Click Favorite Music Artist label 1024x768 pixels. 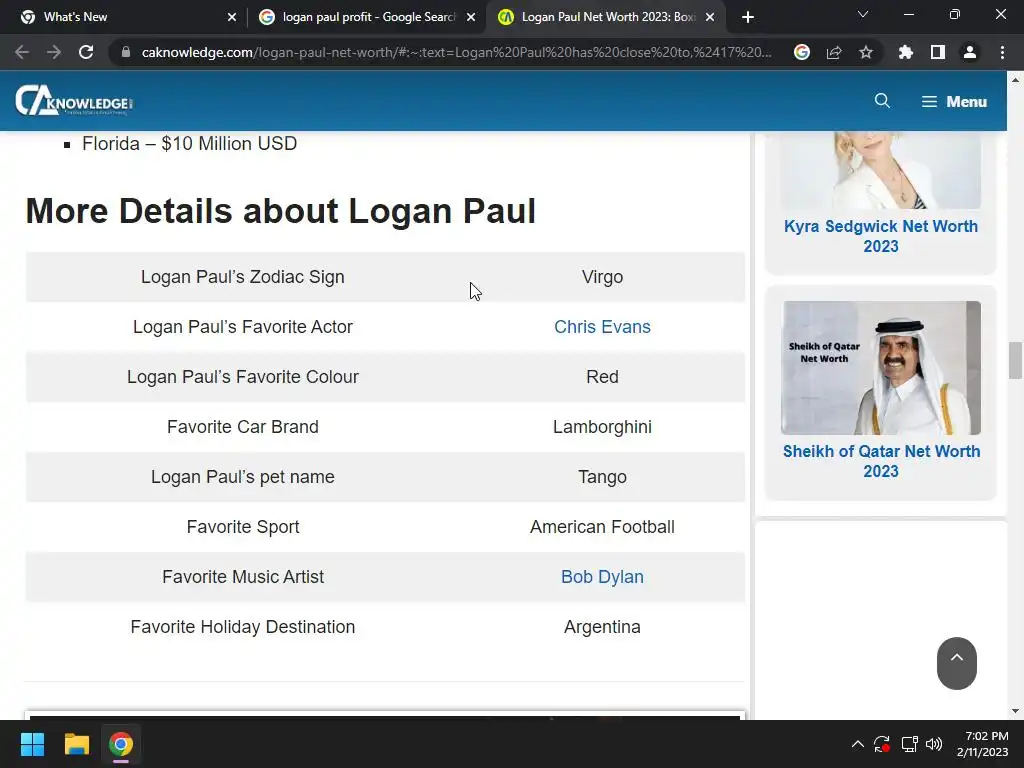coord(243,577)
